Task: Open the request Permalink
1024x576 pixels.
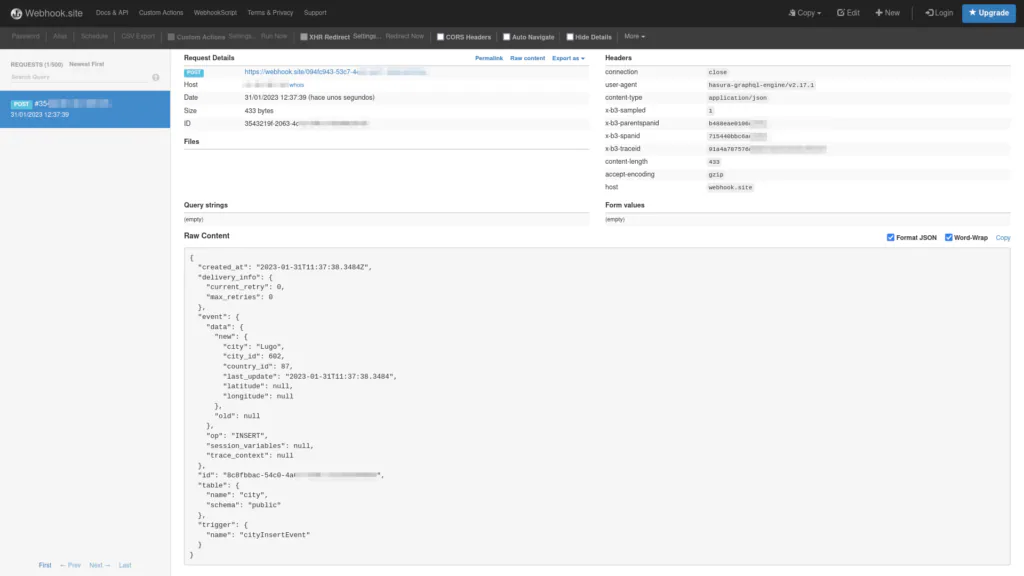Action: click(x=488, y=58)
